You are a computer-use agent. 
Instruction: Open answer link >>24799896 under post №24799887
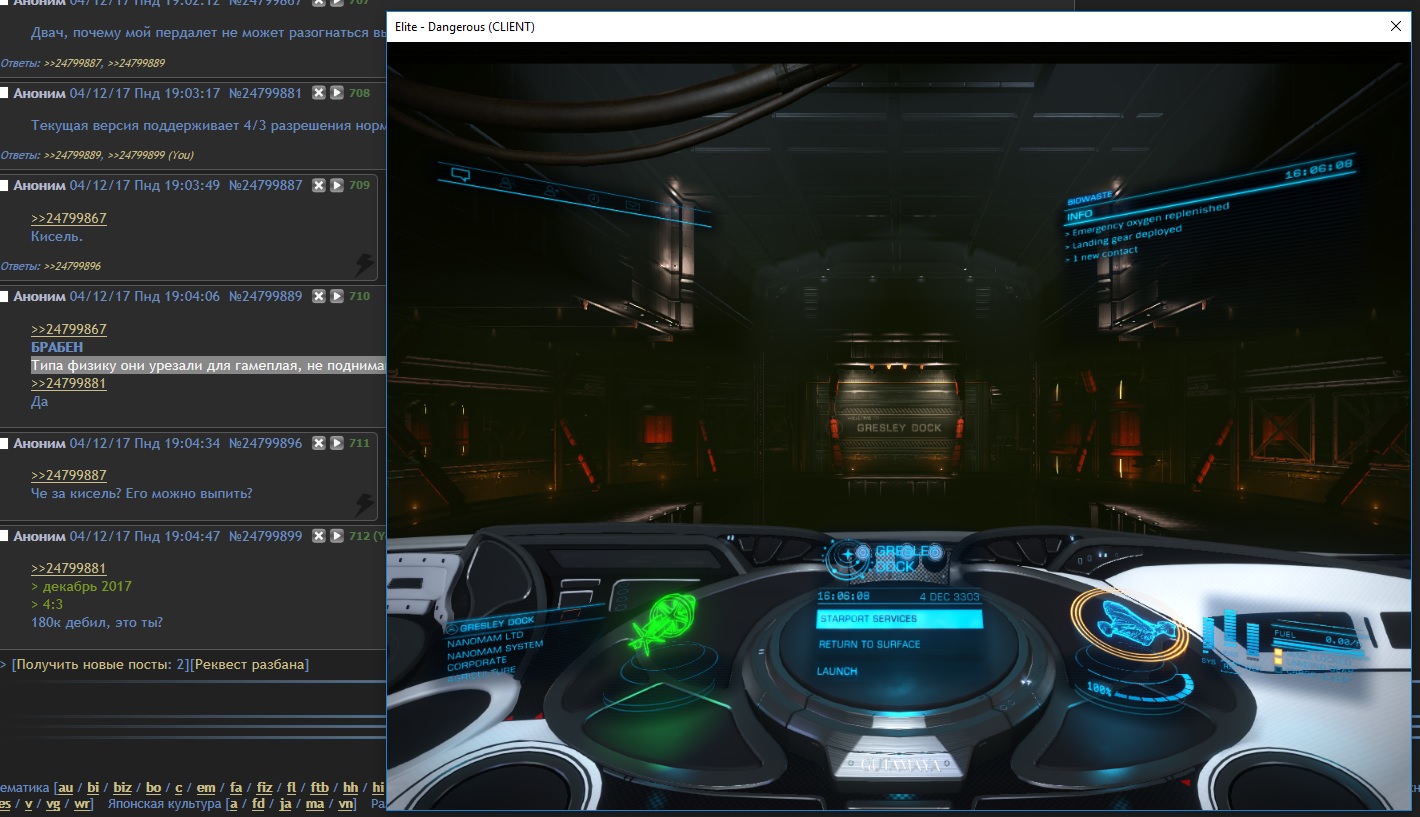[73, 266]
